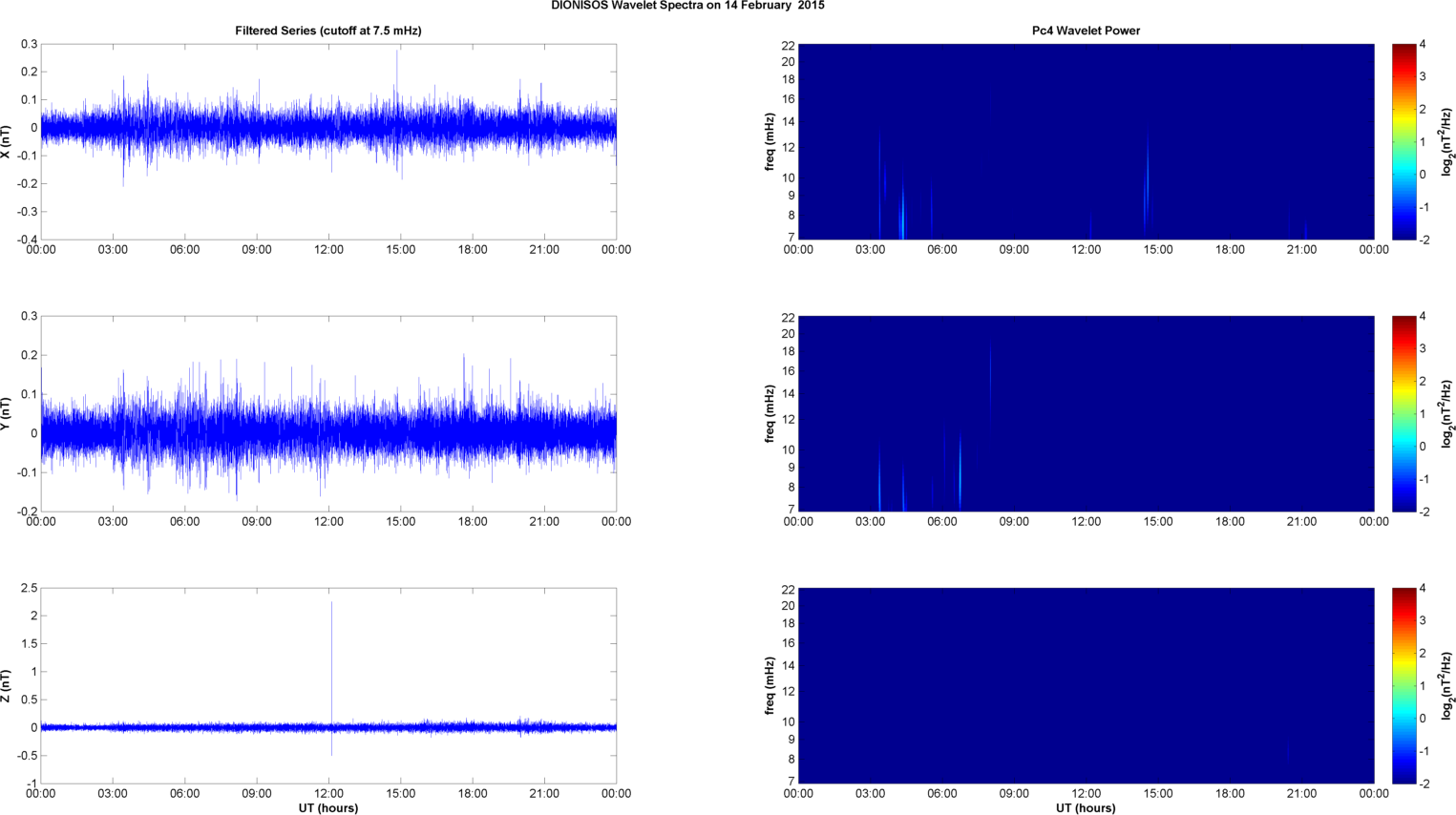
Task: Click '00:00' left tick under Y series plot
Action: [x=41, y=522]
